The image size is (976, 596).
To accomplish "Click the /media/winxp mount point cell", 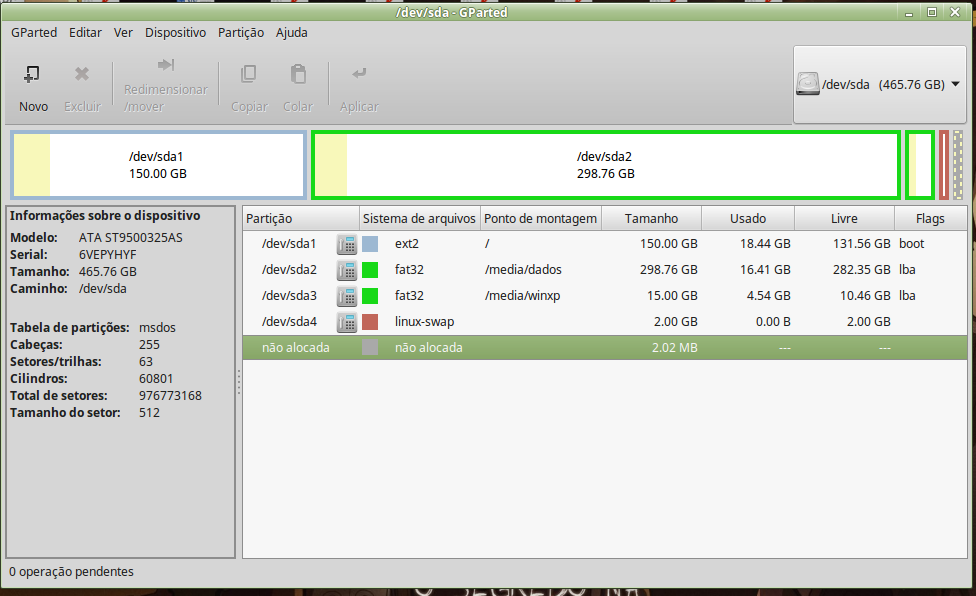I will (x=523, y=296).
